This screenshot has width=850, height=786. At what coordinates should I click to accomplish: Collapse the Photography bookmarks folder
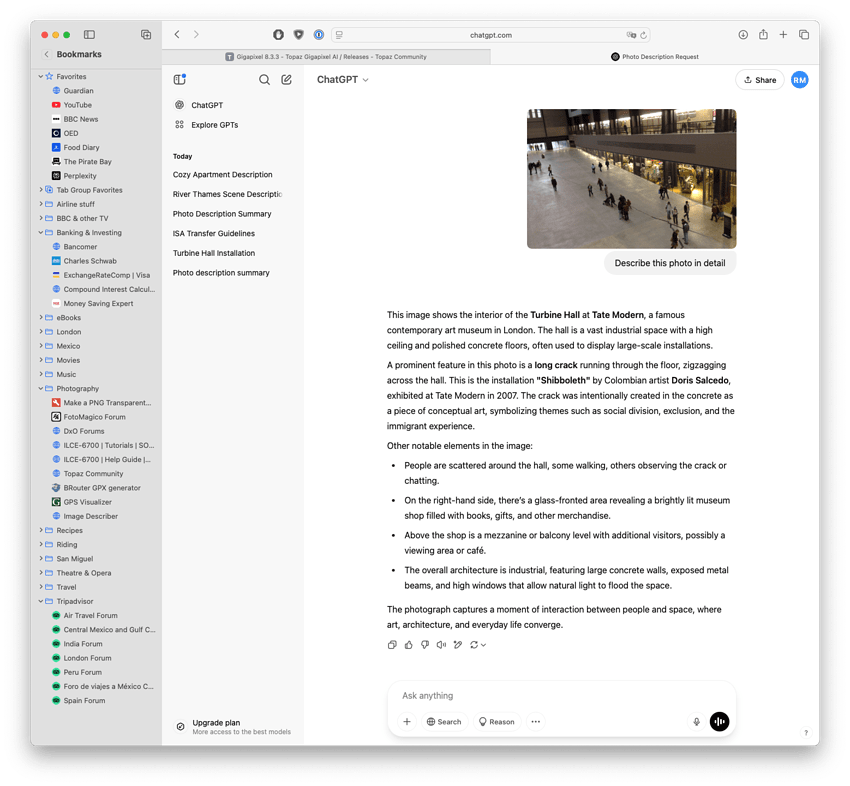(41, 388)
